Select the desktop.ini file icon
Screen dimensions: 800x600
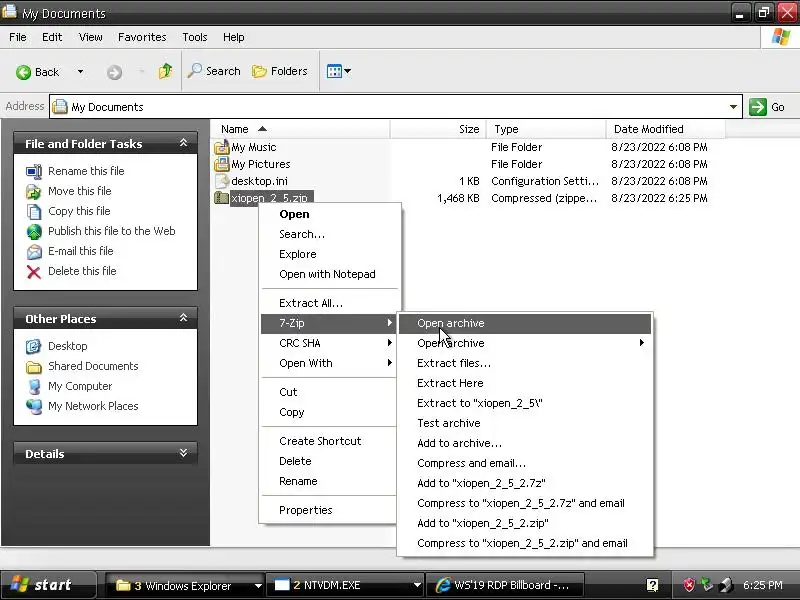click(221, 181)
